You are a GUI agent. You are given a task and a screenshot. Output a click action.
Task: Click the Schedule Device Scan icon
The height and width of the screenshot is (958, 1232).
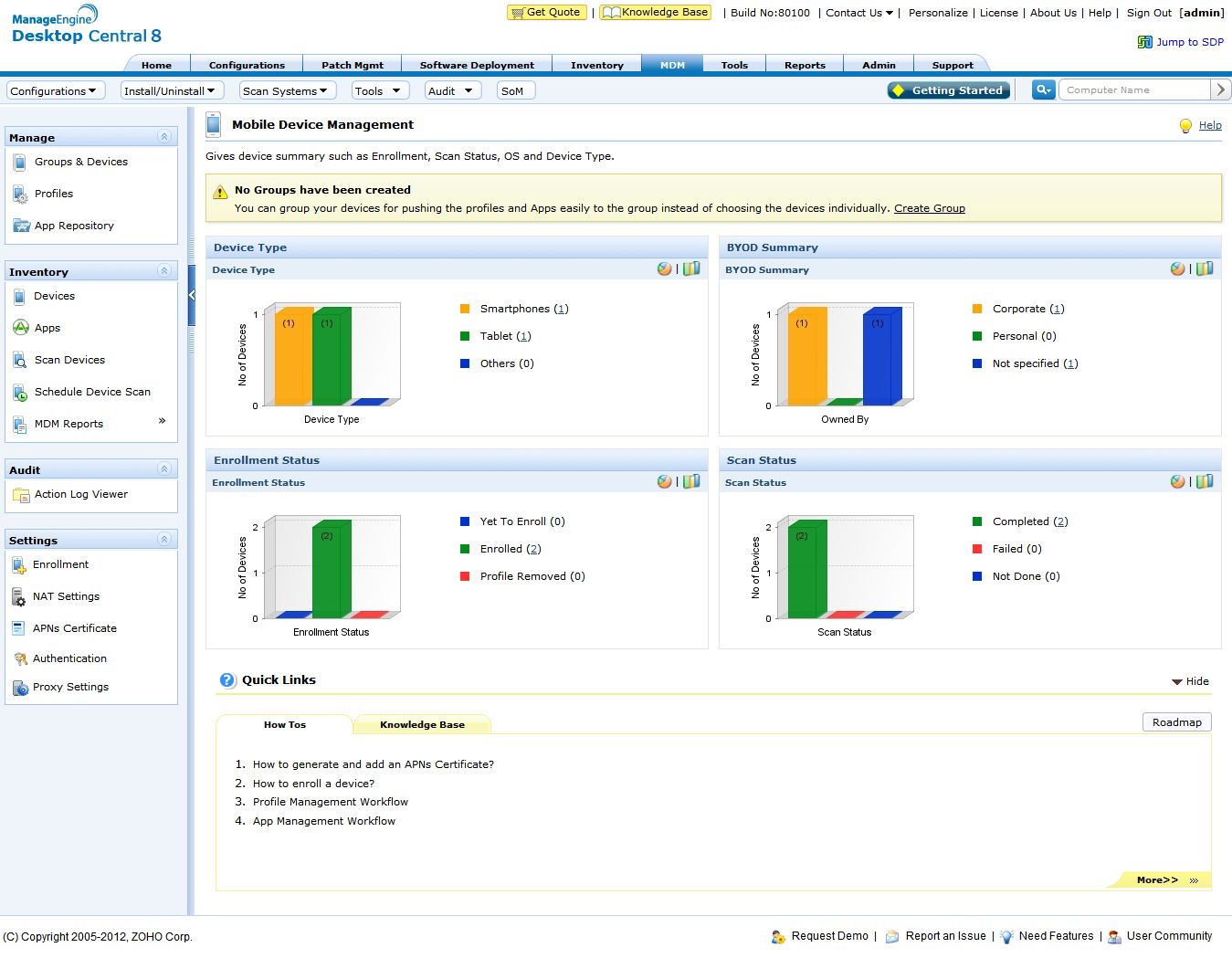tap(20, 393)
